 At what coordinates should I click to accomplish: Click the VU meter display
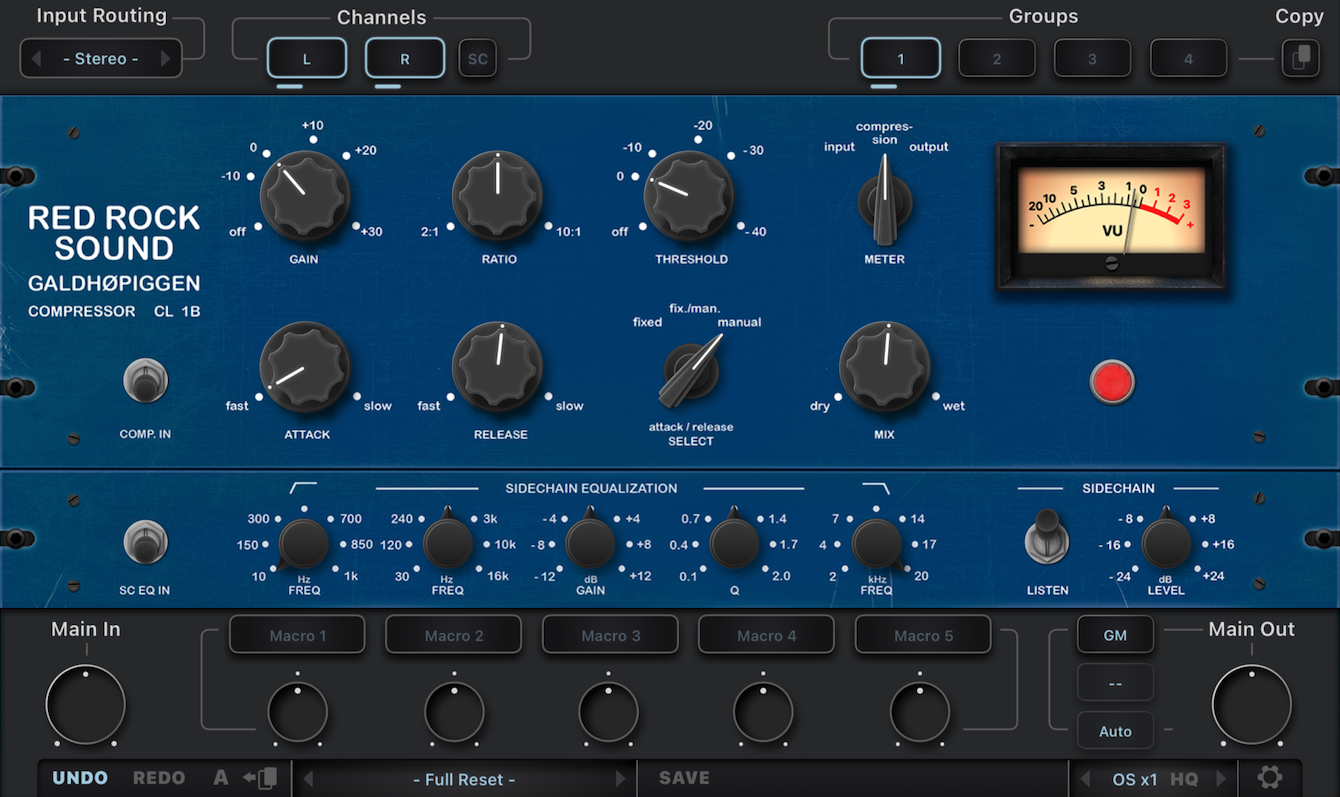[x=1111, y=217]
